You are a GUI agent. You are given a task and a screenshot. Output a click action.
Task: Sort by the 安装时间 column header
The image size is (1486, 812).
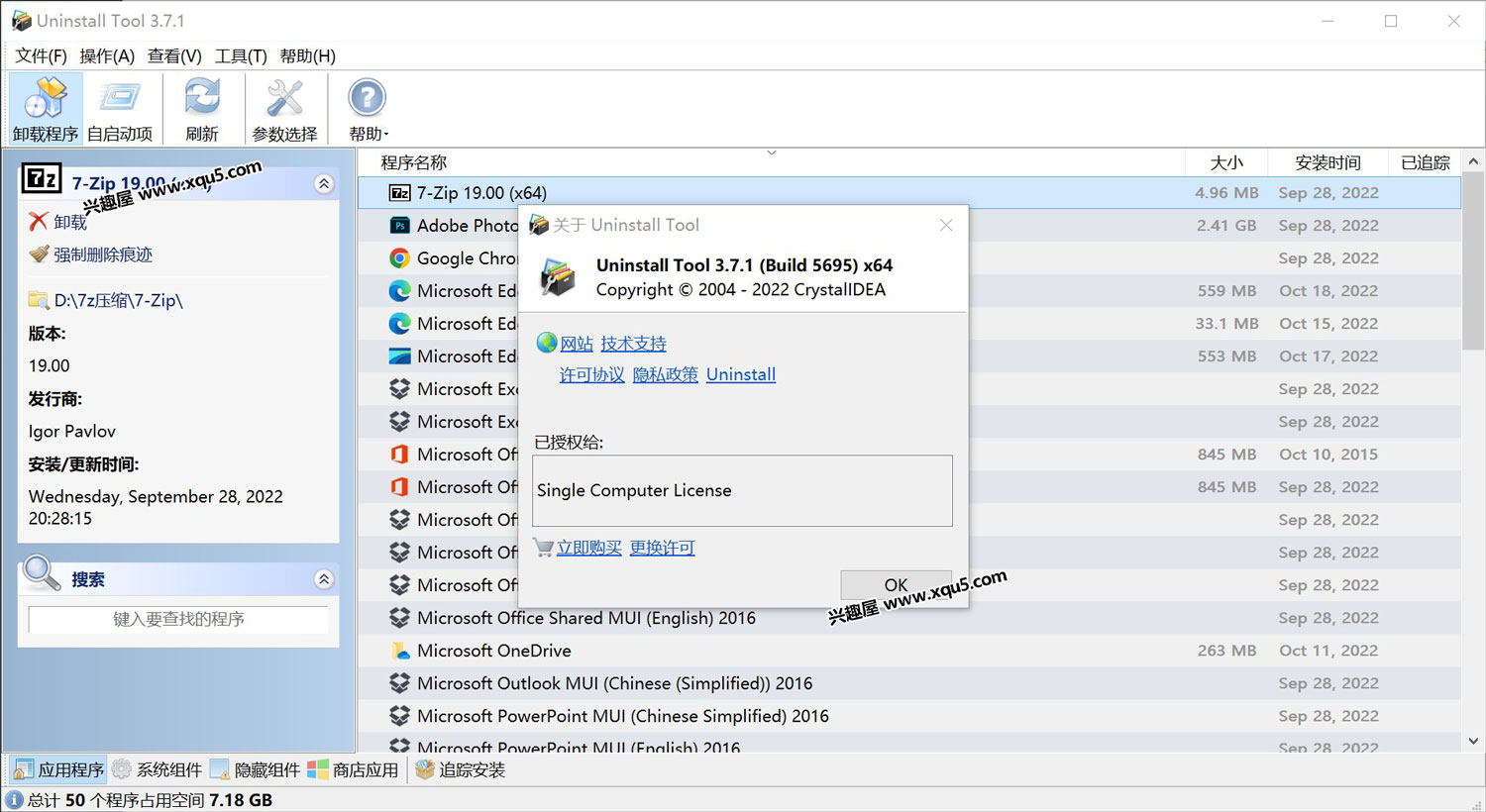[x=1327, y=162]
